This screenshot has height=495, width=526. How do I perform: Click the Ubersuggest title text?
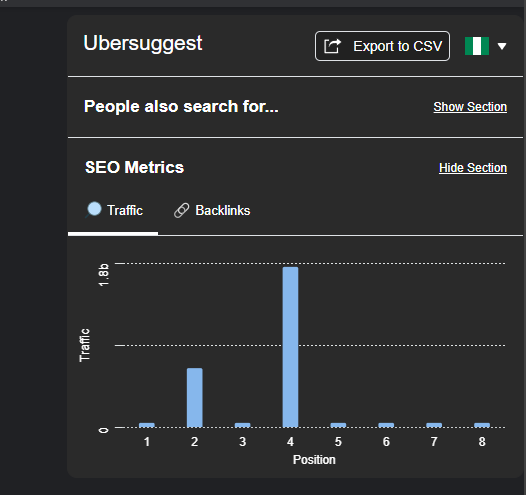(x=143, y=44)
